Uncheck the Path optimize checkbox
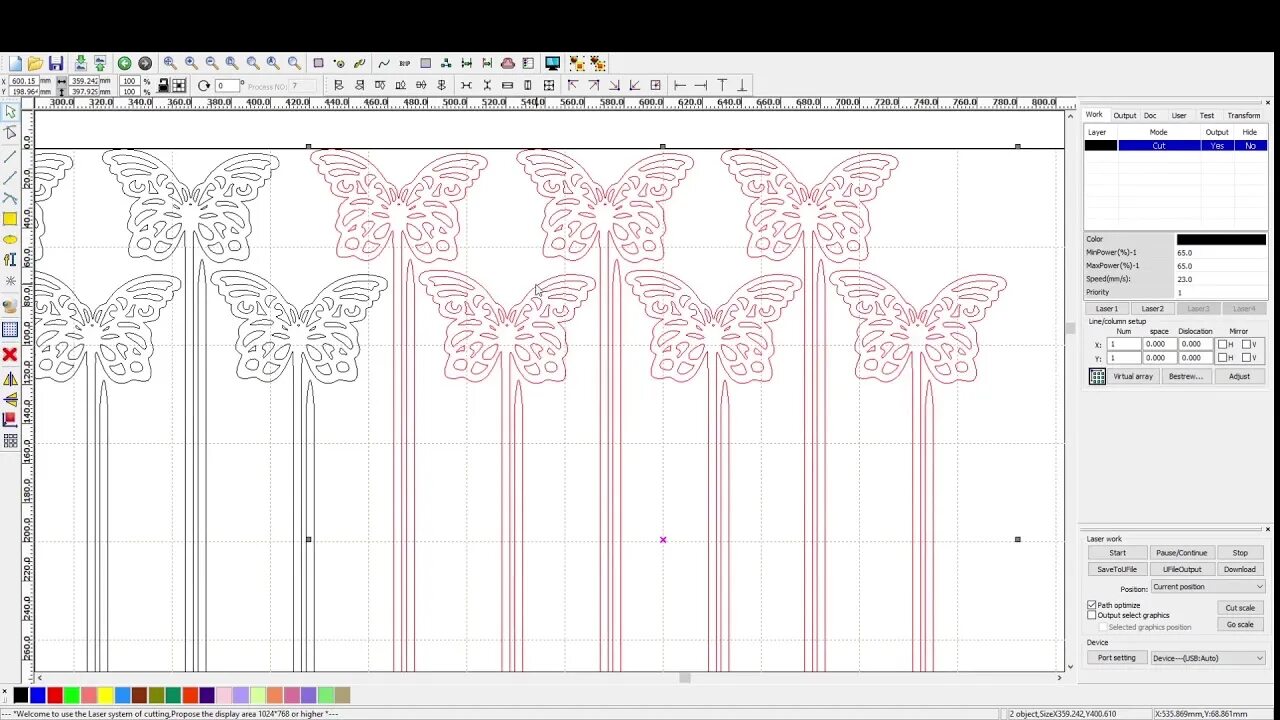 coord(1092,605)
